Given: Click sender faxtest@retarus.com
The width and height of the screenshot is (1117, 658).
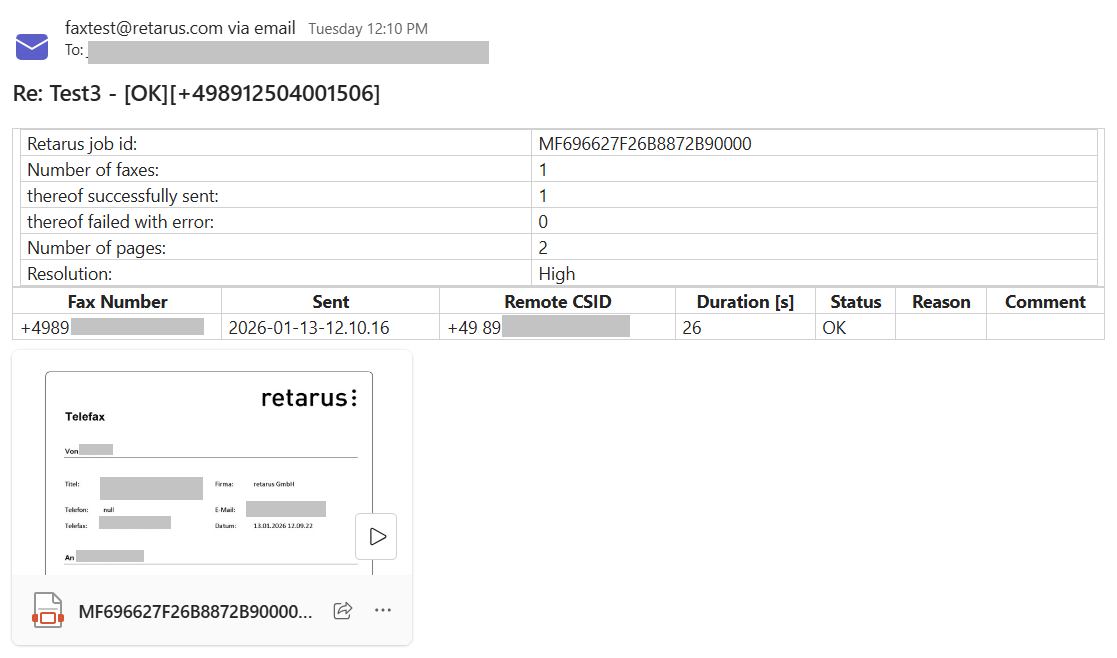Looking at the screenshot, I should 143,28.
